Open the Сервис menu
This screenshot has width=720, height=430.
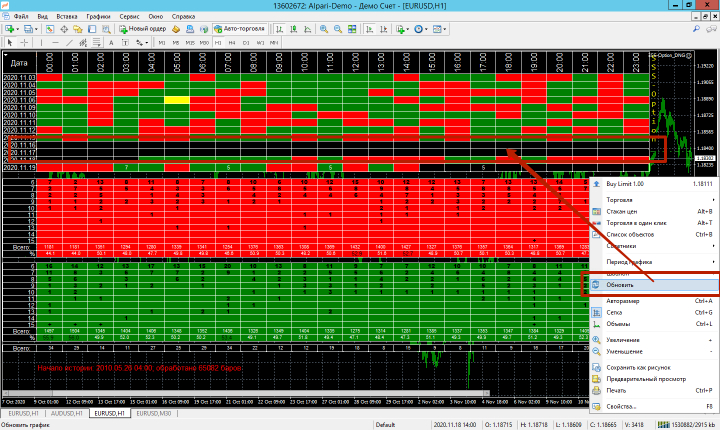point(129,18)
